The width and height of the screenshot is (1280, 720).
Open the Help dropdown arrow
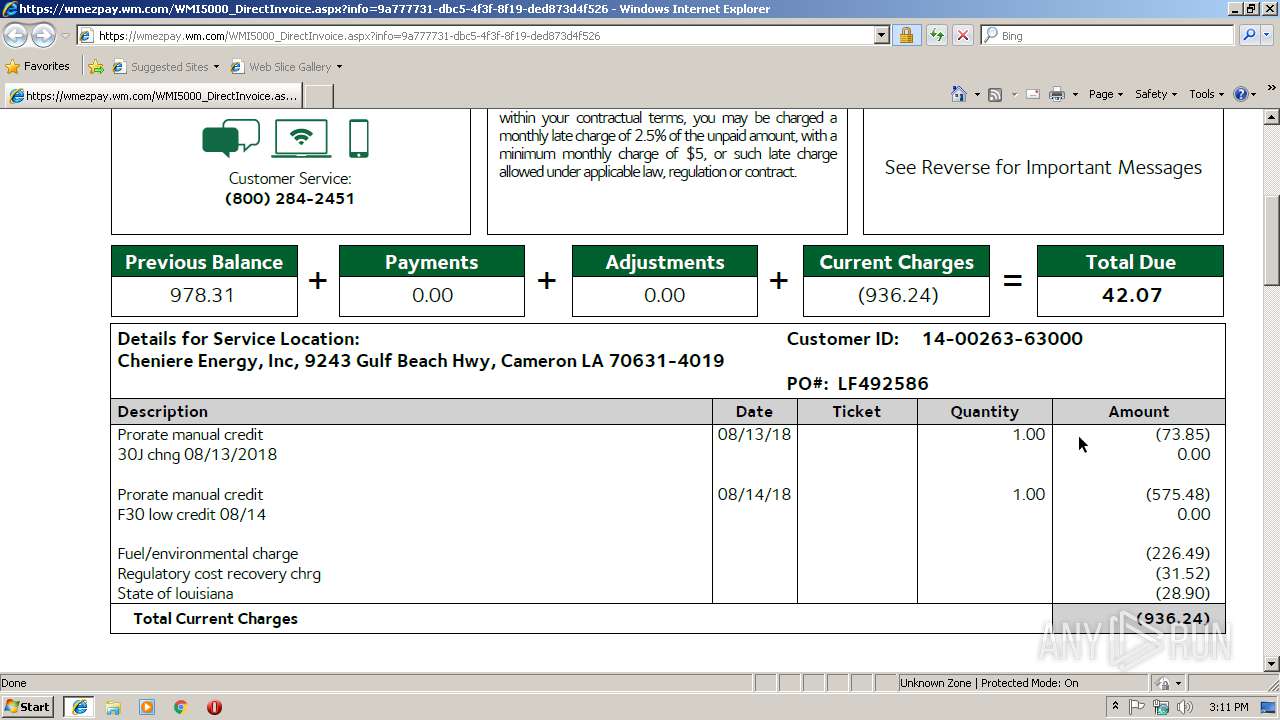coord(1255,94)
